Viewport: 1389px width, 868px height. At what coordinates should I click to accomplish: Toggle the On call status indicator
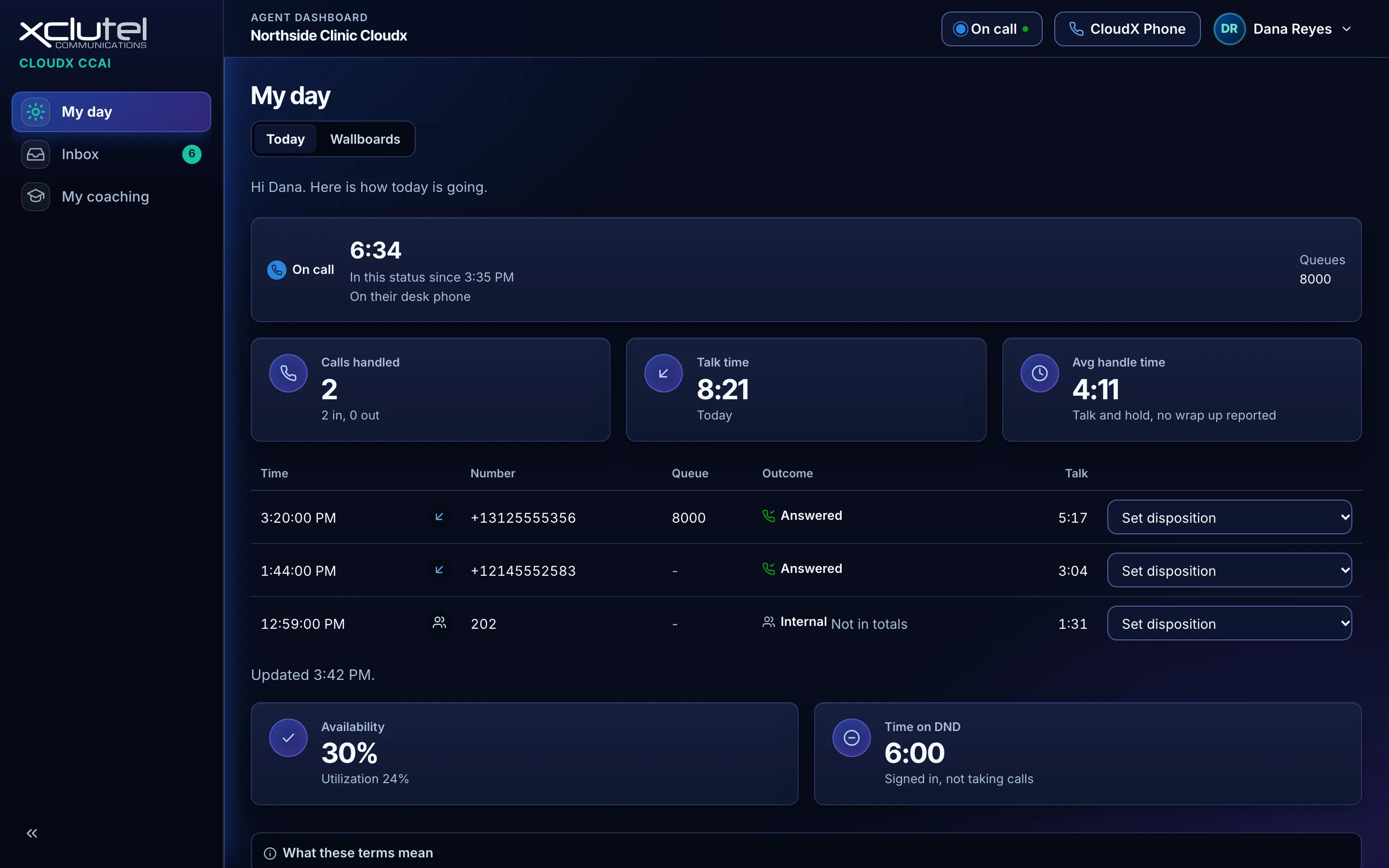(x=992, y=29)
